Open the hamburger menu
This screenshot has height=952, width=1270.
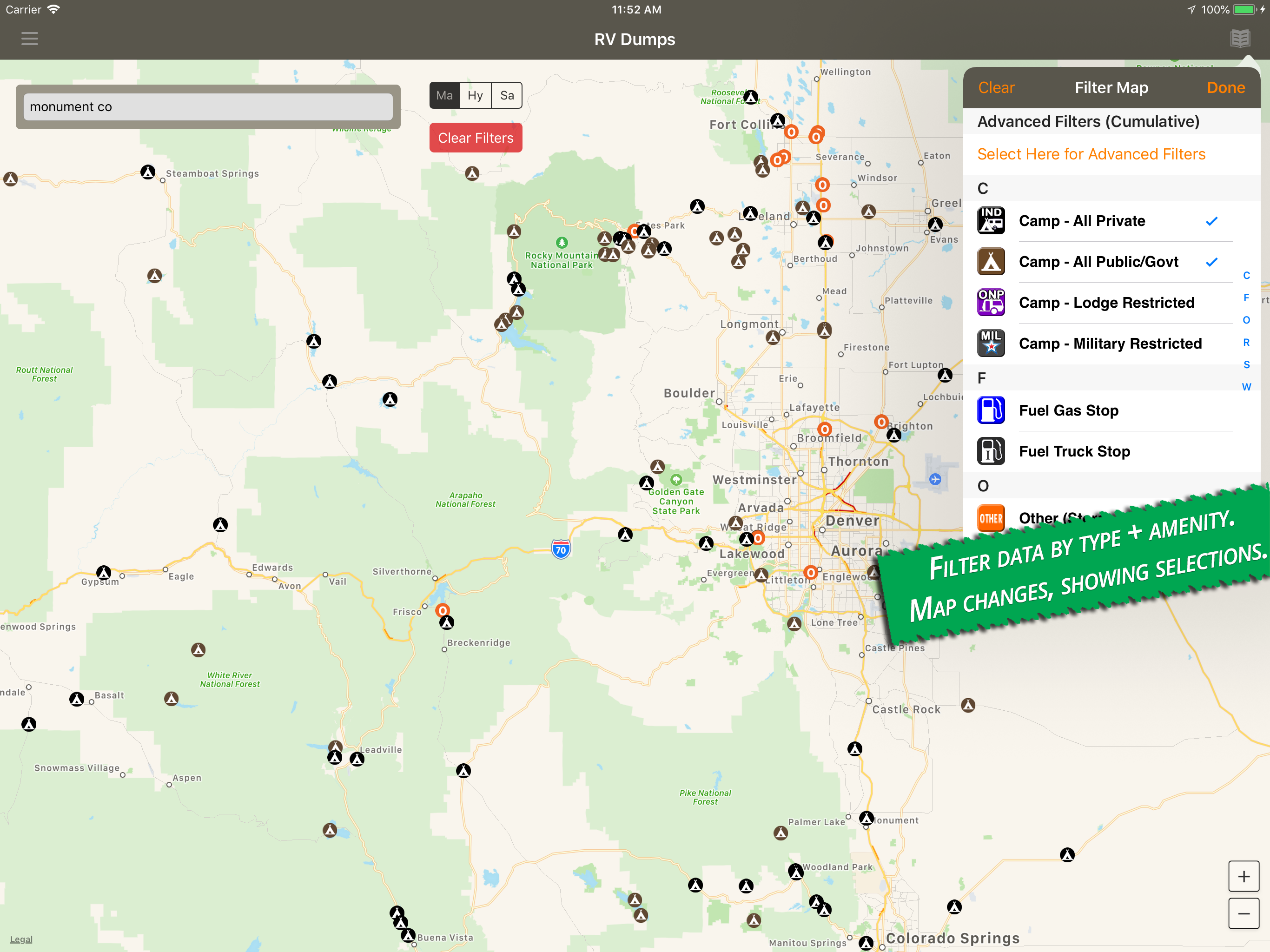[29, 39]
